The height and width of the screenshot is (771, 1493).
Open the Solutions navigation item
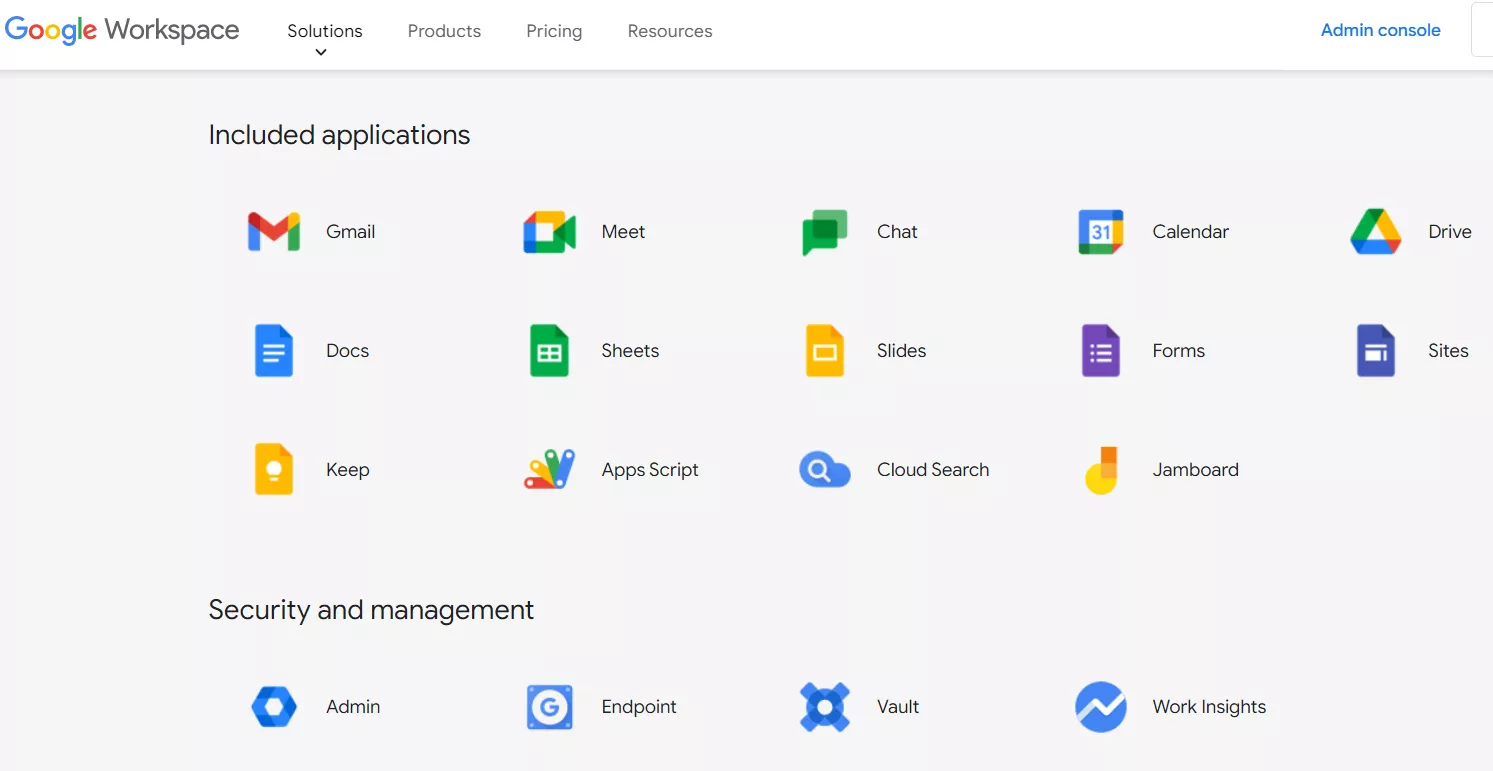coord(325,31)
